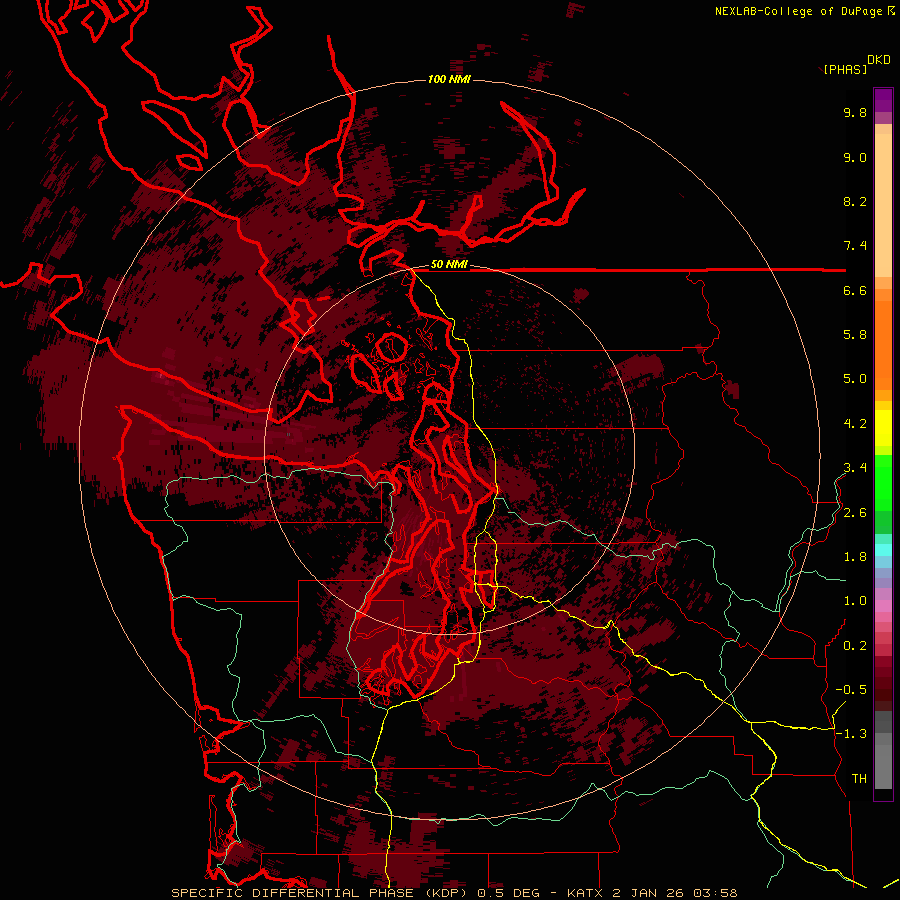The width and height of the screenshot is (900, 900).
Task: Click the KATX radar site identifier
Action: 585,893
